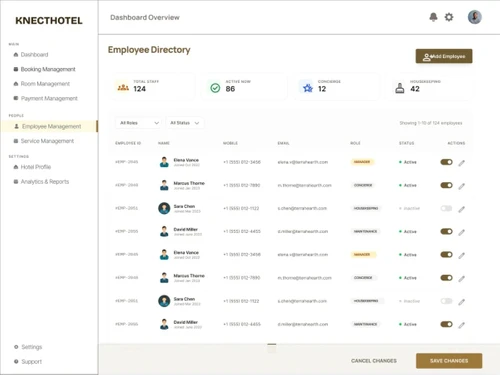Screen dimensions: 500x375
Task: Click the Add Employee button
Action: point(444,56)
